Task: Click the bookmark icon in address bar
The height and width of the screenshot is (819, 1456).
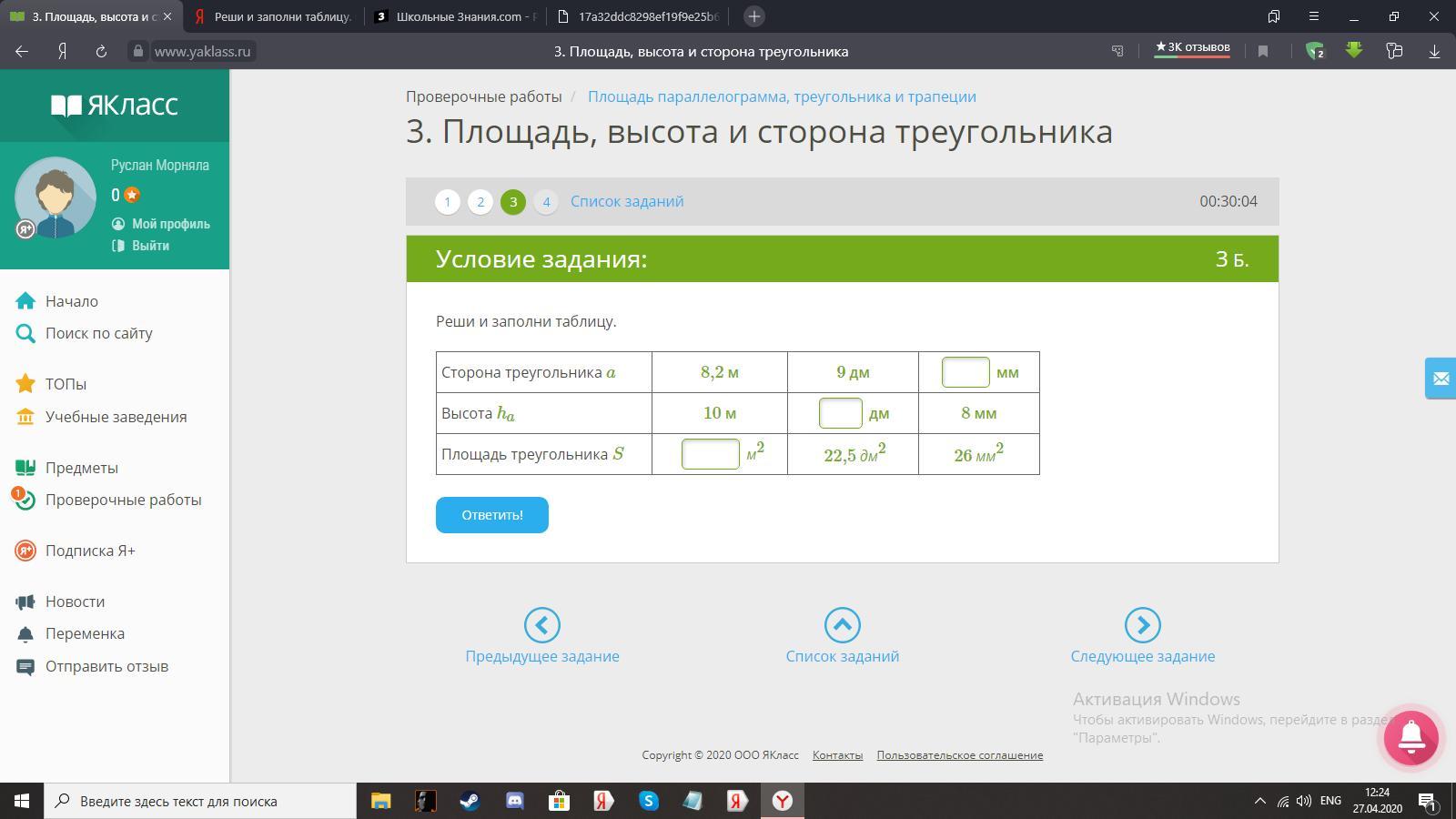Action: coord(1263,52)
